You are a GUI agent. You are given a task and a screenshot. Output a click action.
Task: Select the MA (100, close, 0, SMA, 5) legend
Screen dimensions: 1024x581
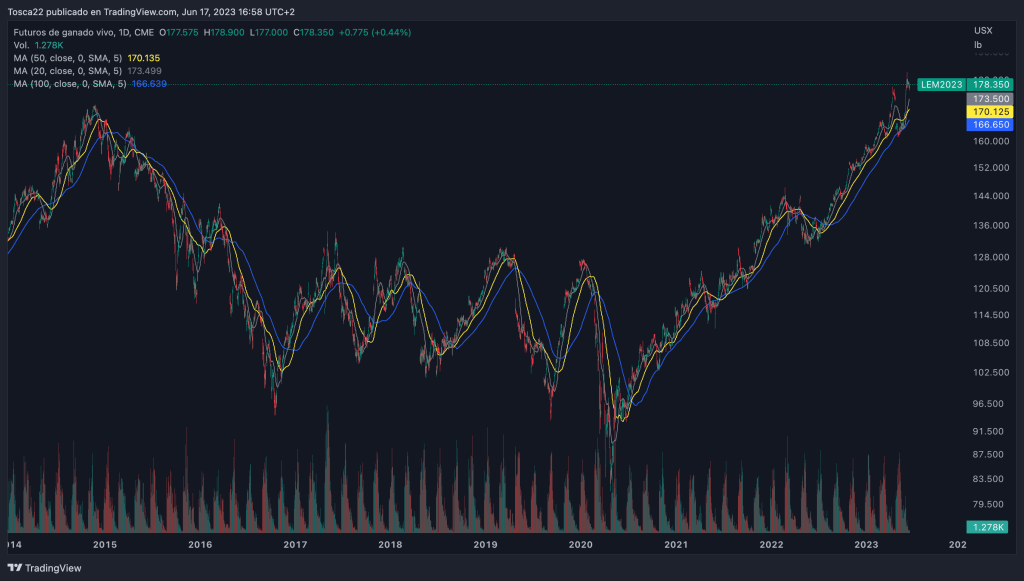pos(70,84)
